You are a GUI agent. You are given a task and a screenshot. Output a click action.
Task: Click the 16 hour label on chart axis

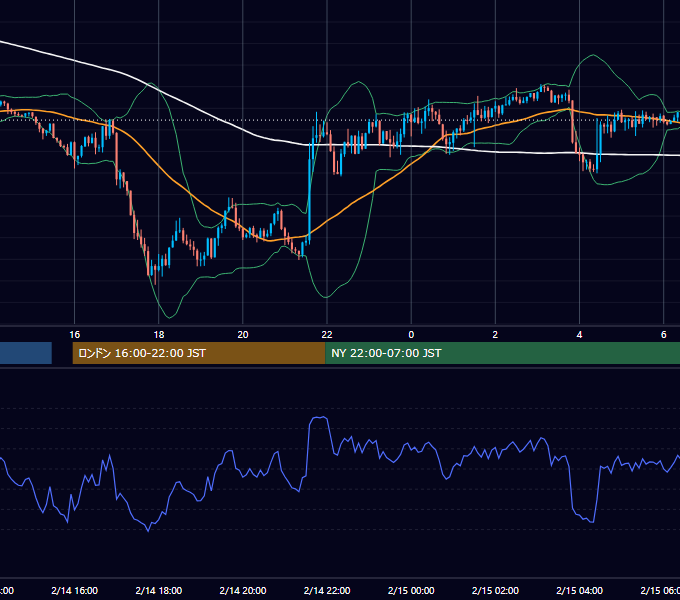coord(75,335)
